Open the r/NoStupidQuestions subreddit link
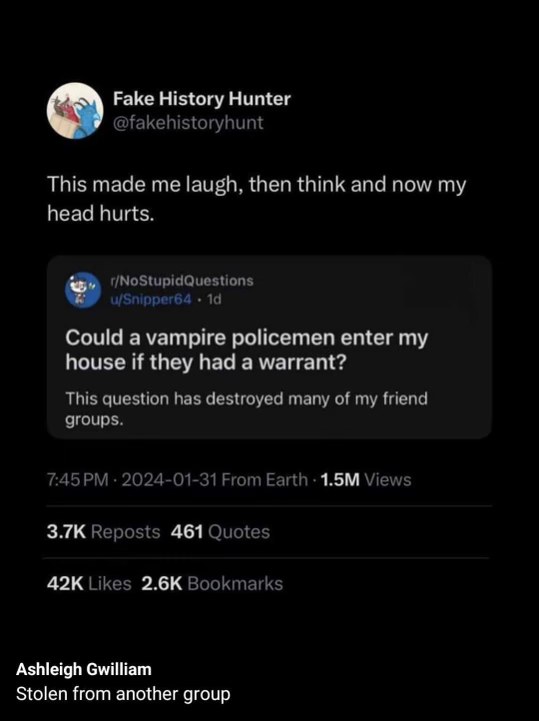The width and height of the screenshot is (539, 721). (x=182, y=280)
